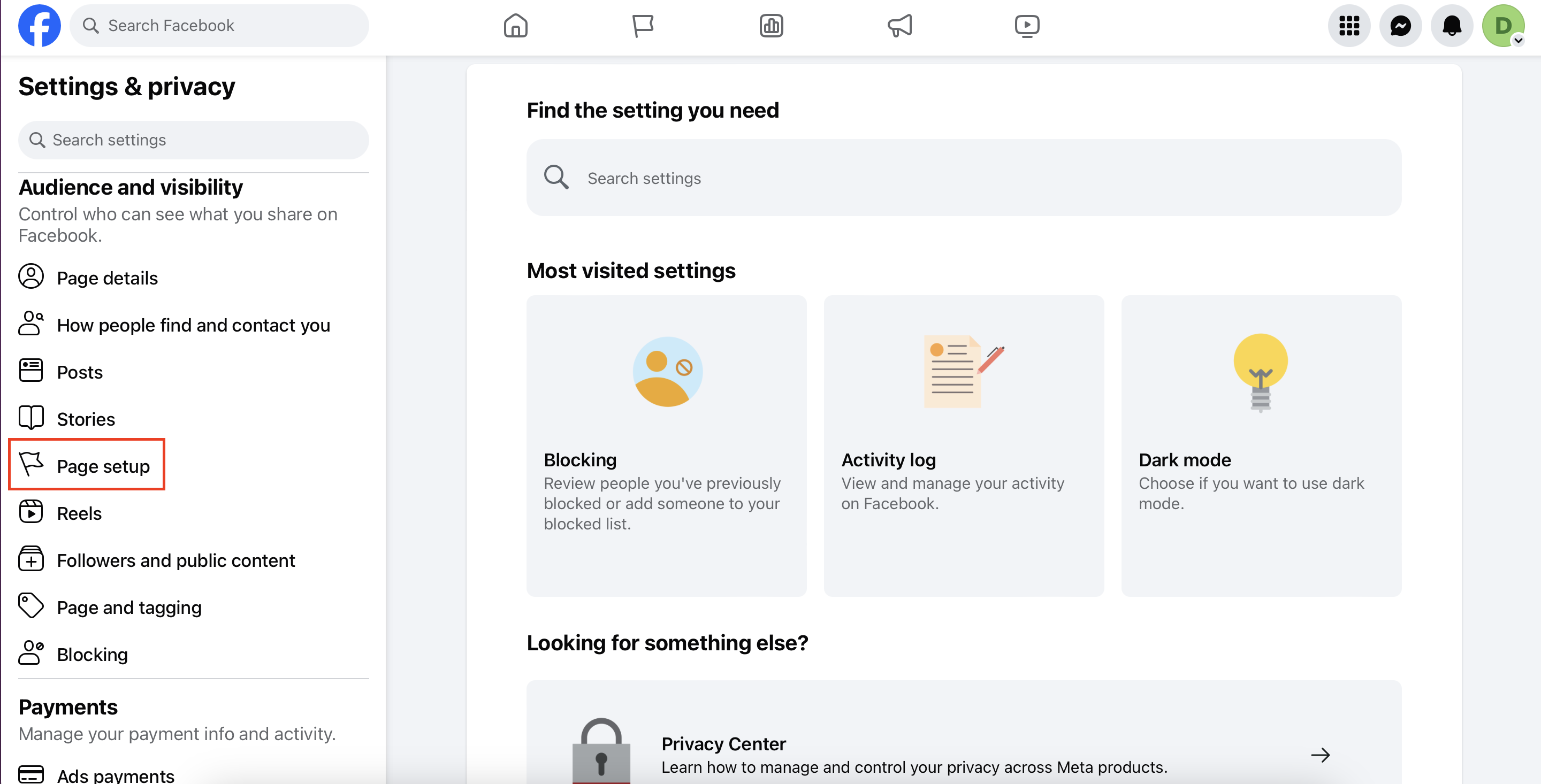Click the Payments section heading
This screenshot has height=784, width=1541.
pyautogui.click(x=67, y=707)
